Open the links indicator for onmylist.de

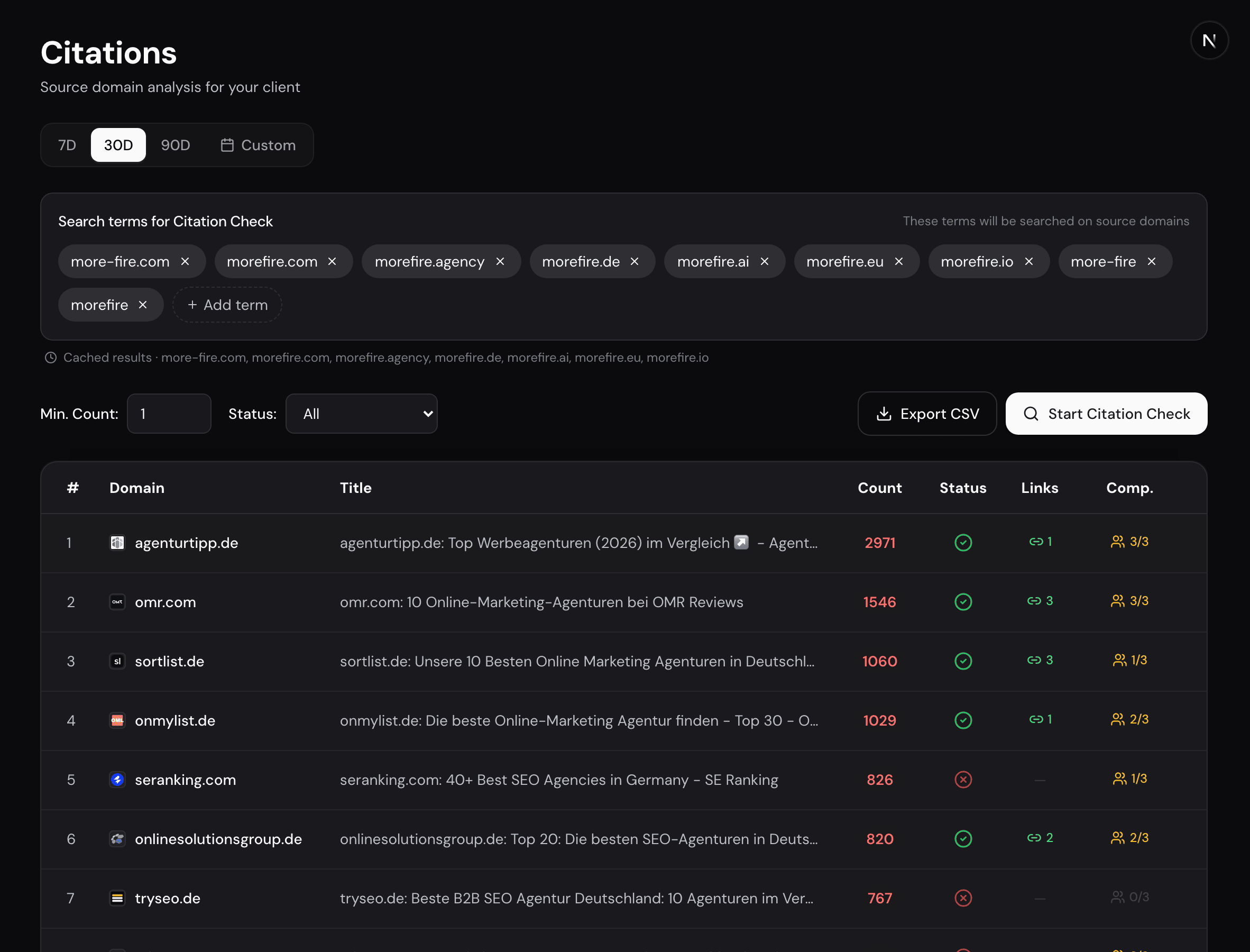[x=1040, y=719]
